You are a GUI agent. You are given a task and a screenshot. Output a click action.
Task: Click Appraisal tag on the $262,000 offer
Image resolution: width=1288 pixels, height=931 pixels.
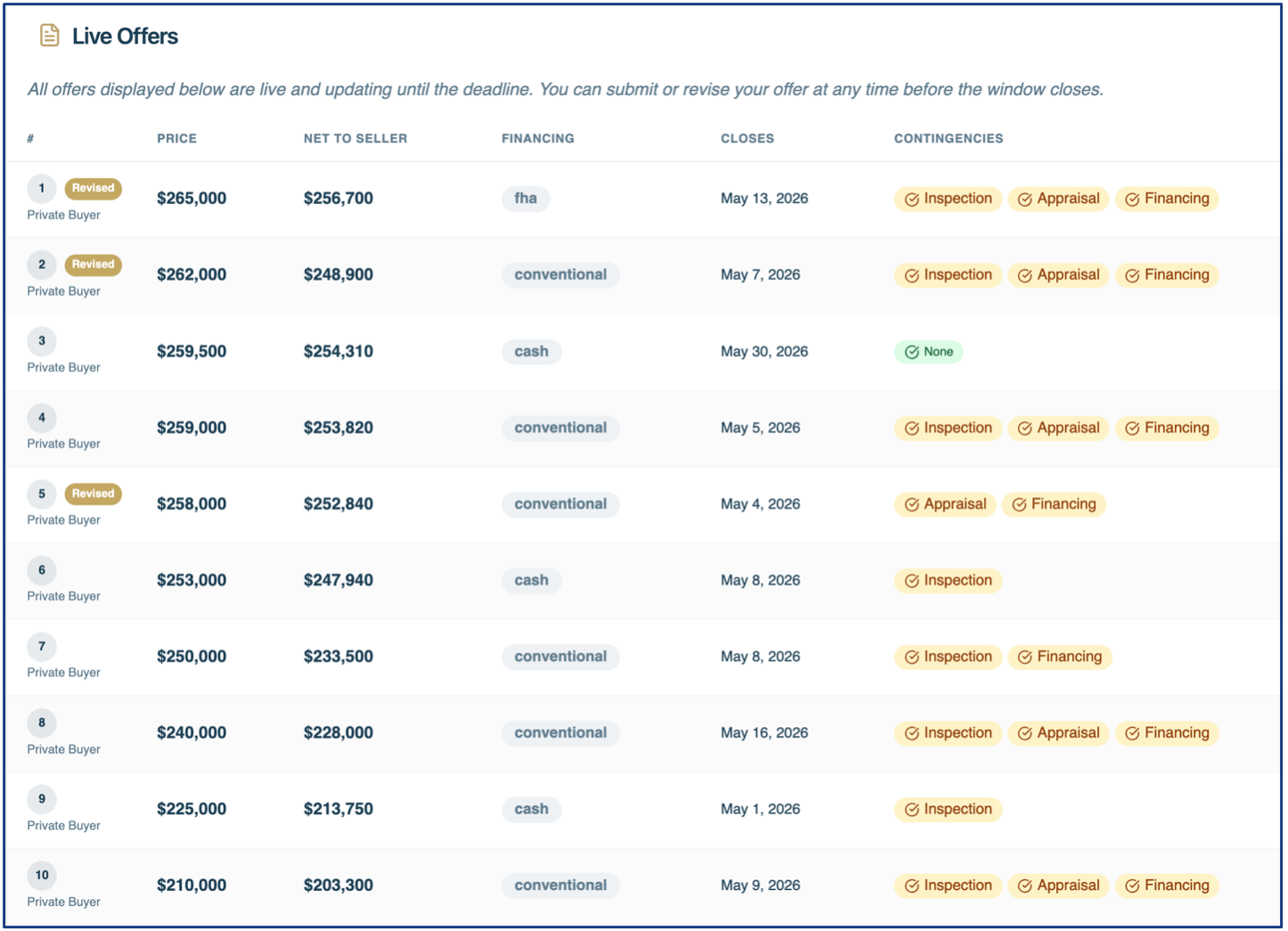[1059, 275]
